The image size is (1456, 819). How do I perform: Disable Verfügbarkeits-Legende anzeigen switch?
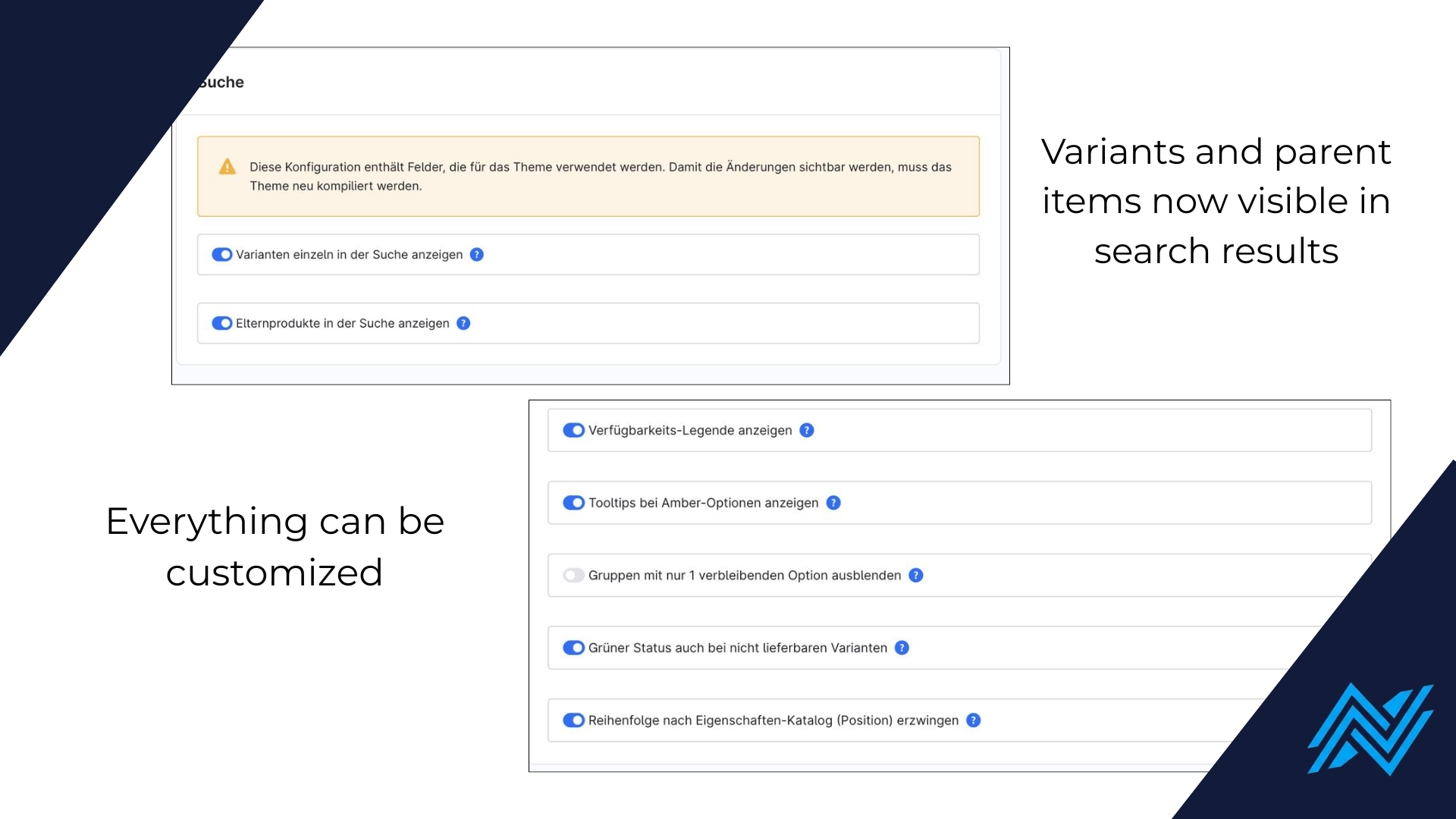(573, 431)
